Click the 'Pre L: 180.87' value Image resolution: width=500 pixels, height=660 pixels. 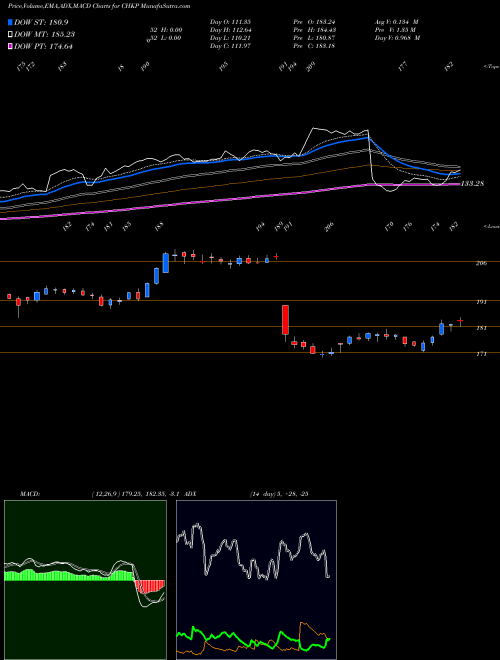pos(314,38)
